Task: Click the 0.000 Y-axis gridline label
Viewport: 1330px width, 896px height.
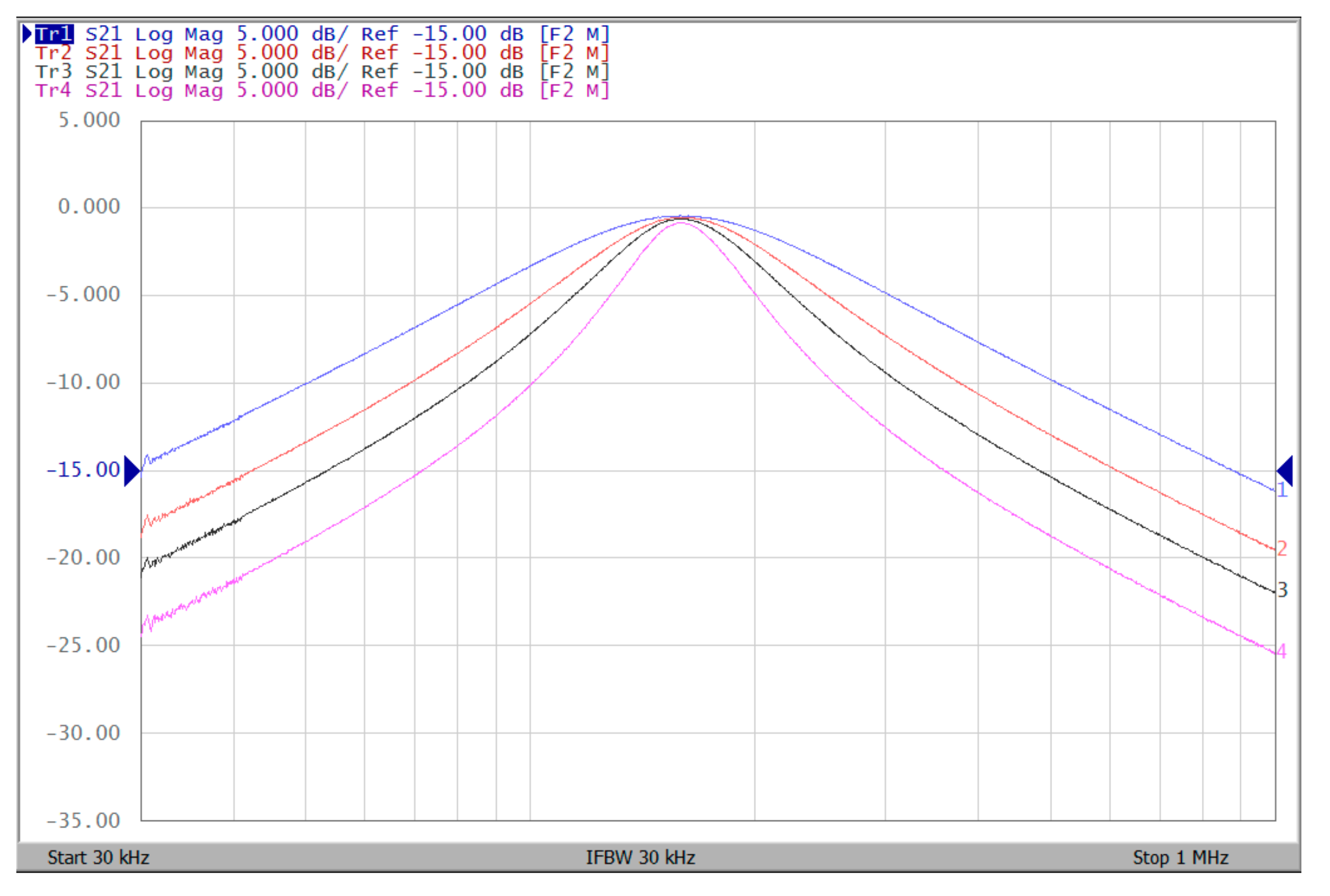Action: click(x=89, y=206)
